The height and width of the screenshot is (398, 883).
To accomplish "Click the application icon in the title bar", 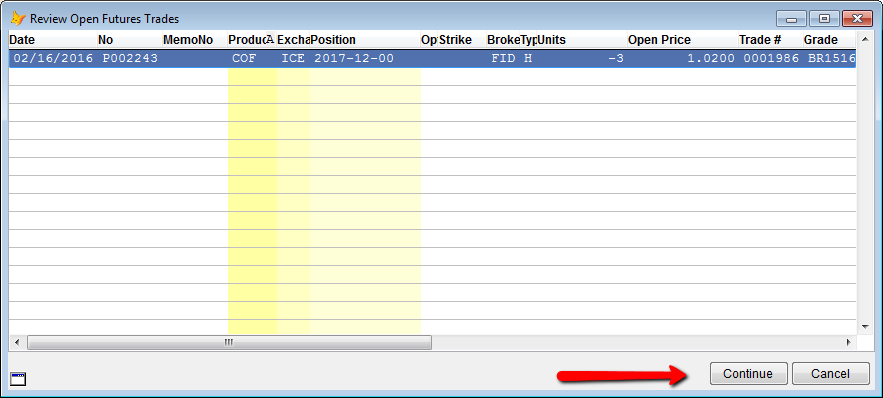I will coord(18,19).
